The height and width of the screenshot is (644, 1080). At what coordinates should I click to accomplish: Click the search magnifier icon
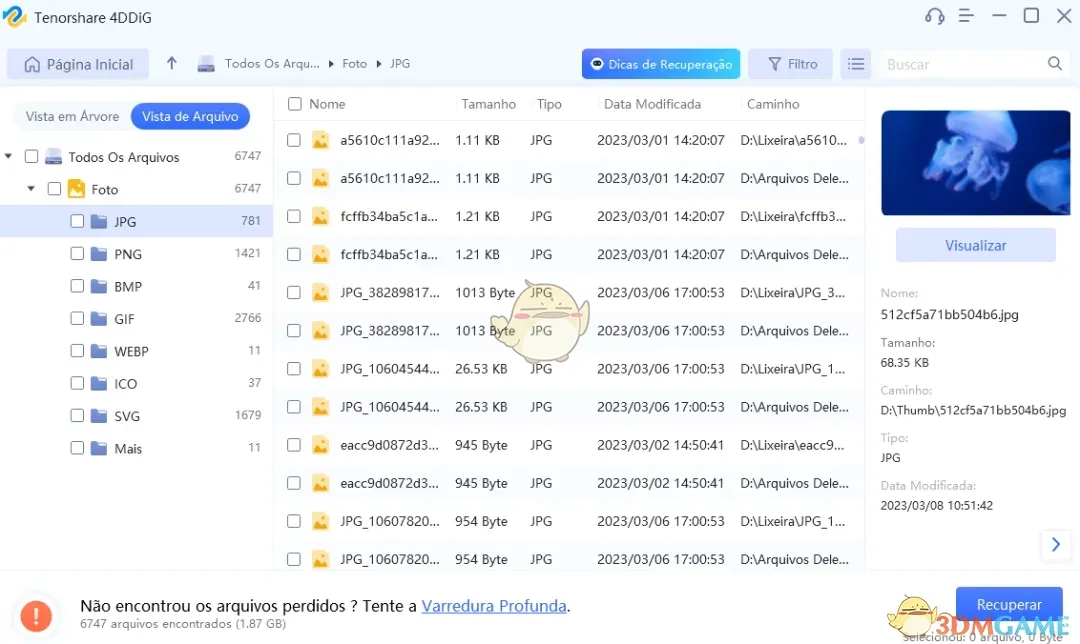click(1054, 63)
